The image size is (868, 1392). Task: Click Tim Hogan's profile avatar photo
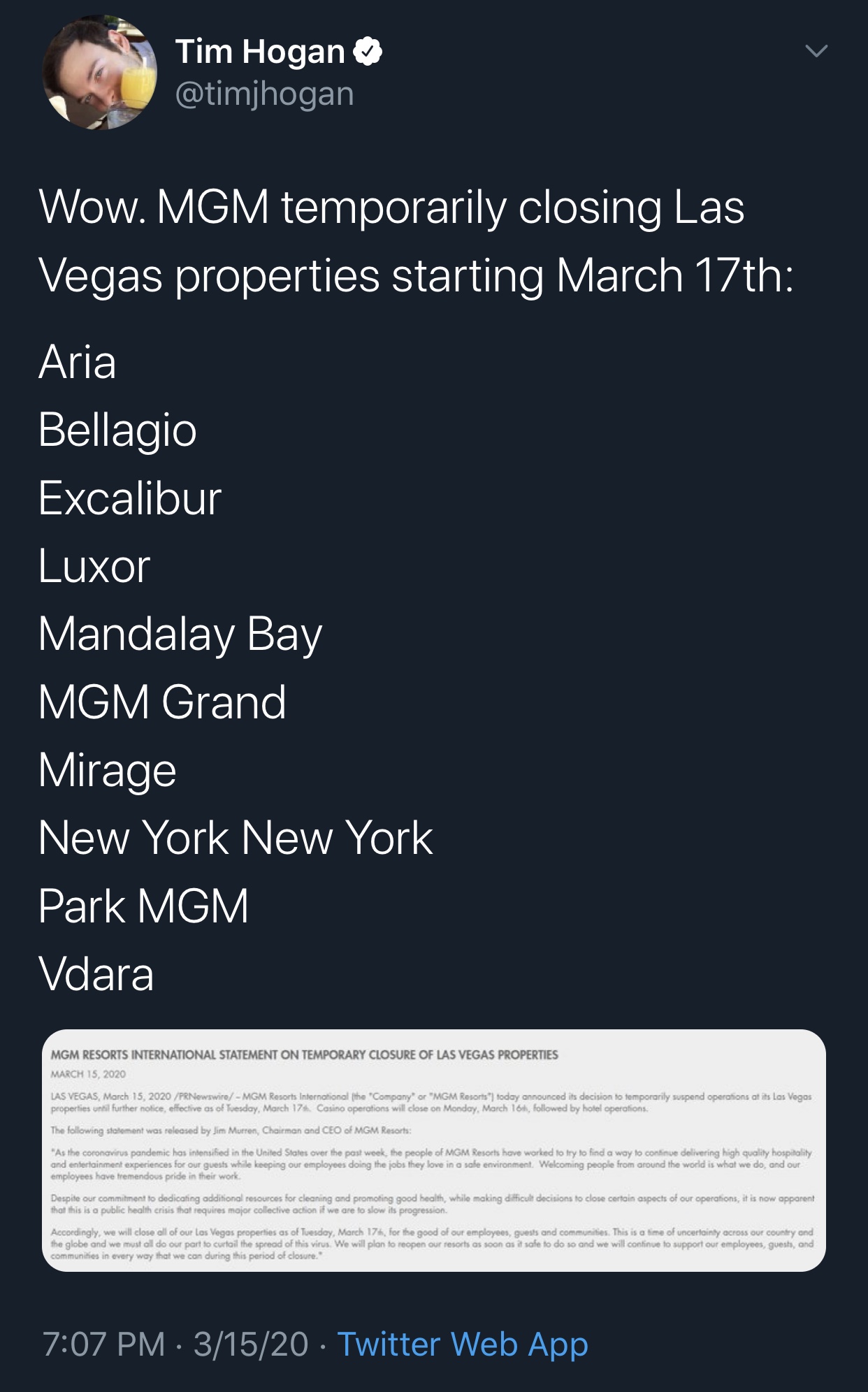pyautogui.click(x=99, y=73)
